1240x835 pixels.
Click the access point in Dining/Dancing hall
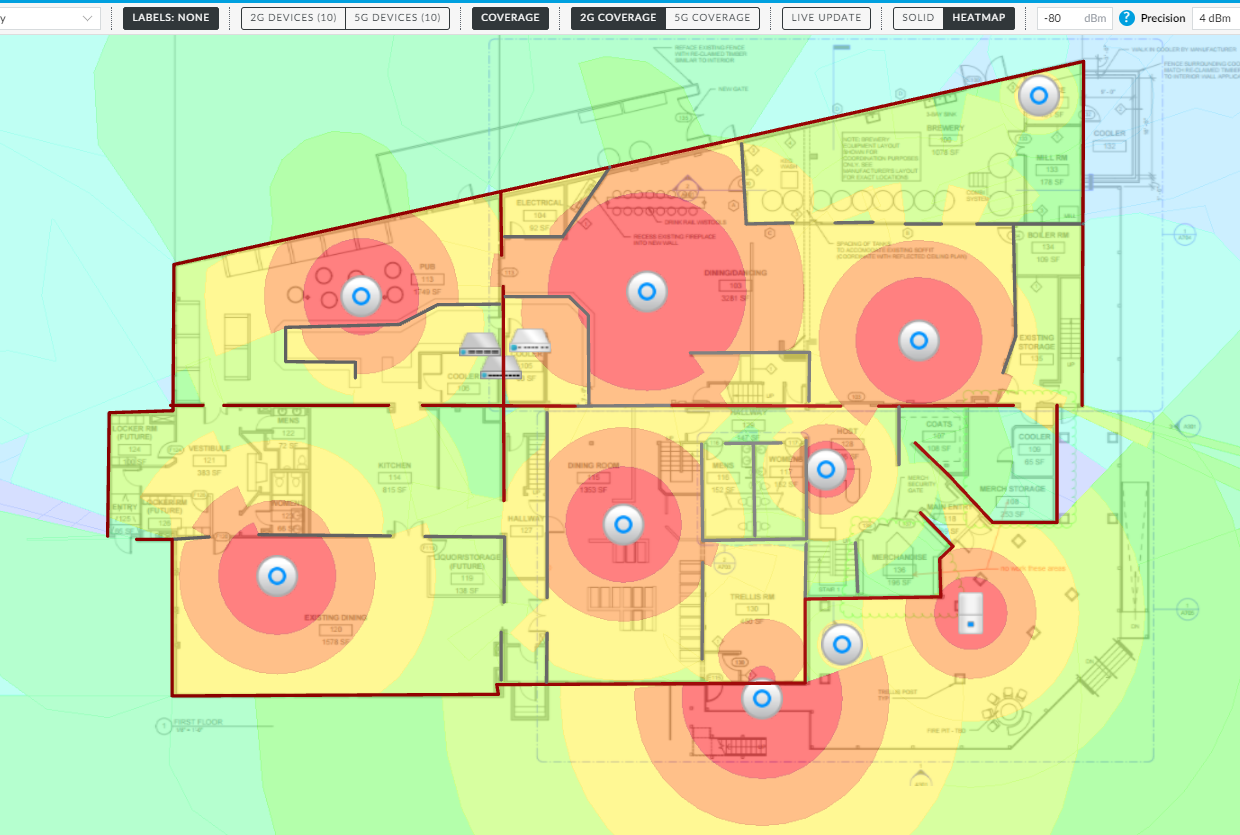pyautogui.click(x=646, y=291)
